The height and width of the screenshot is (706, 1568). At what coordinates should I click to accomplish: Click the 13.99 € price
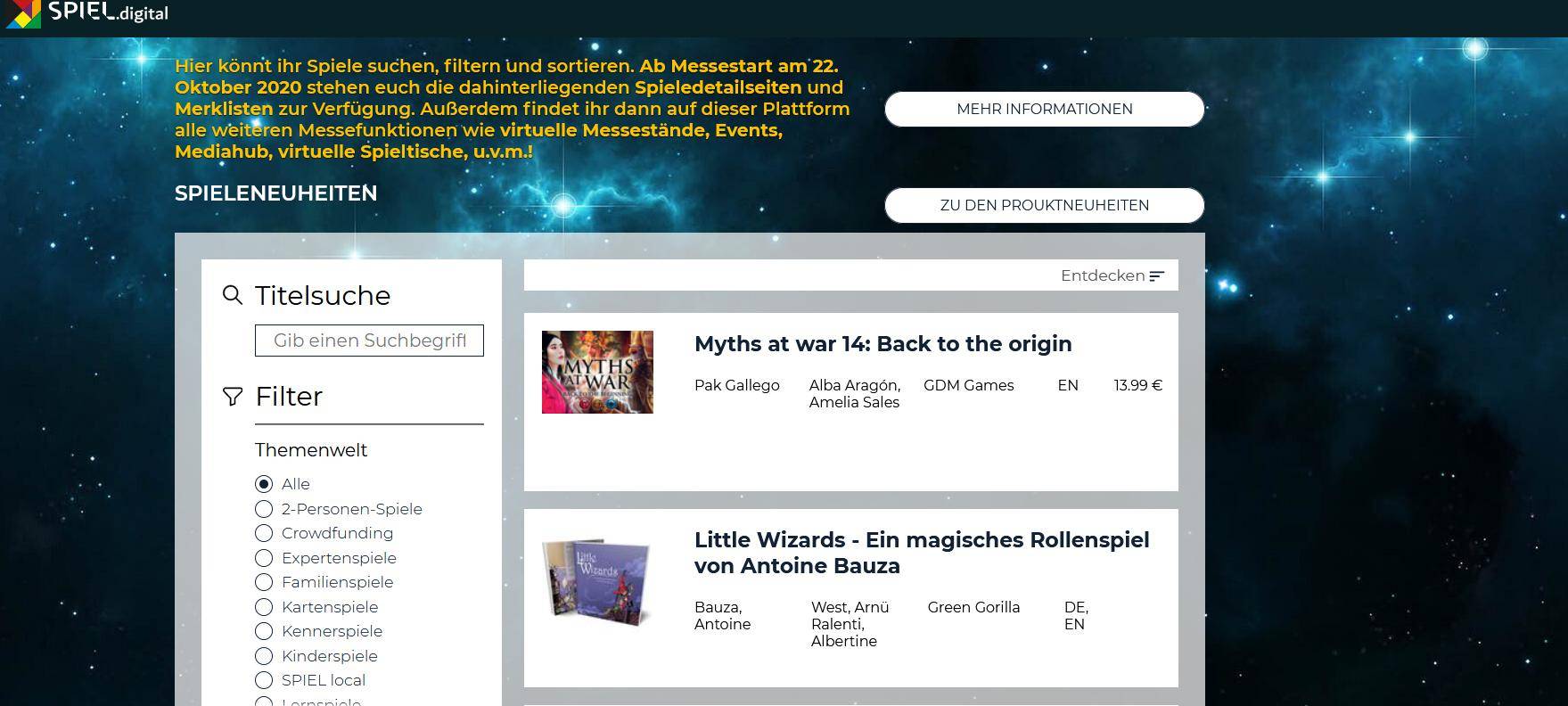point(1138,385)
